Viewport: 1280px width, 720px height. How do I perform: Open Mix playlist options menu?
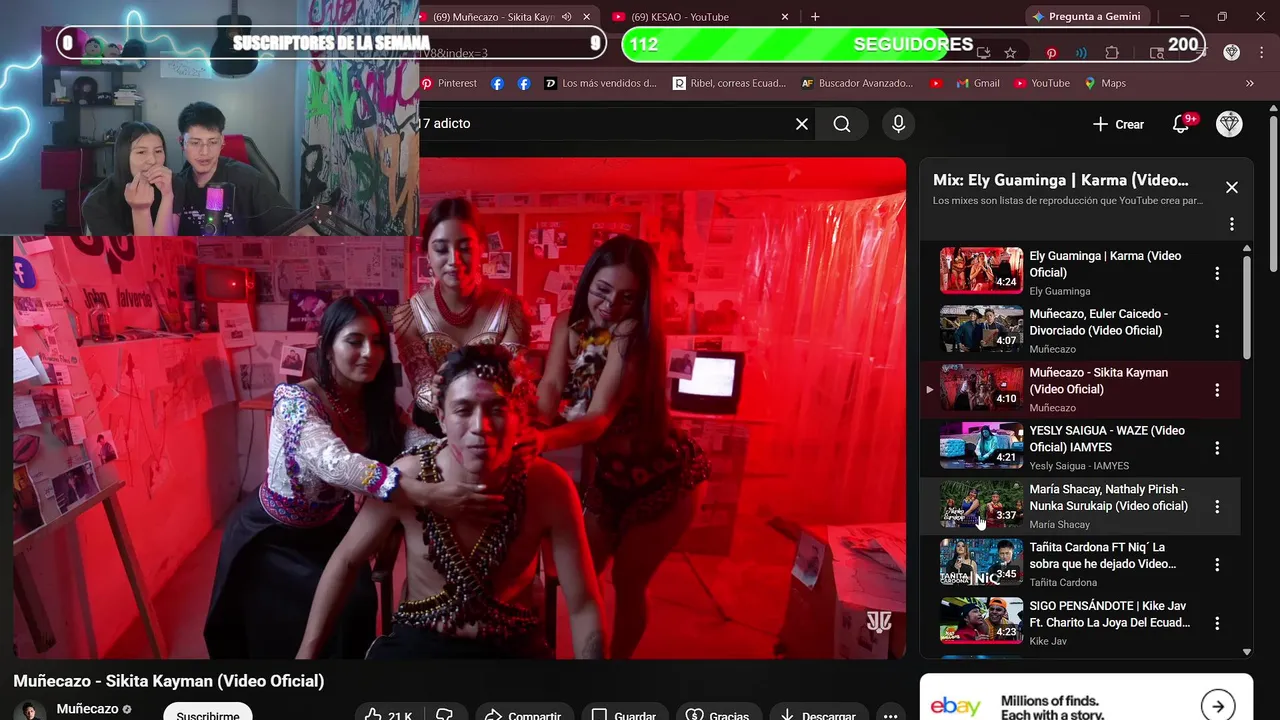coord(1232,224)
